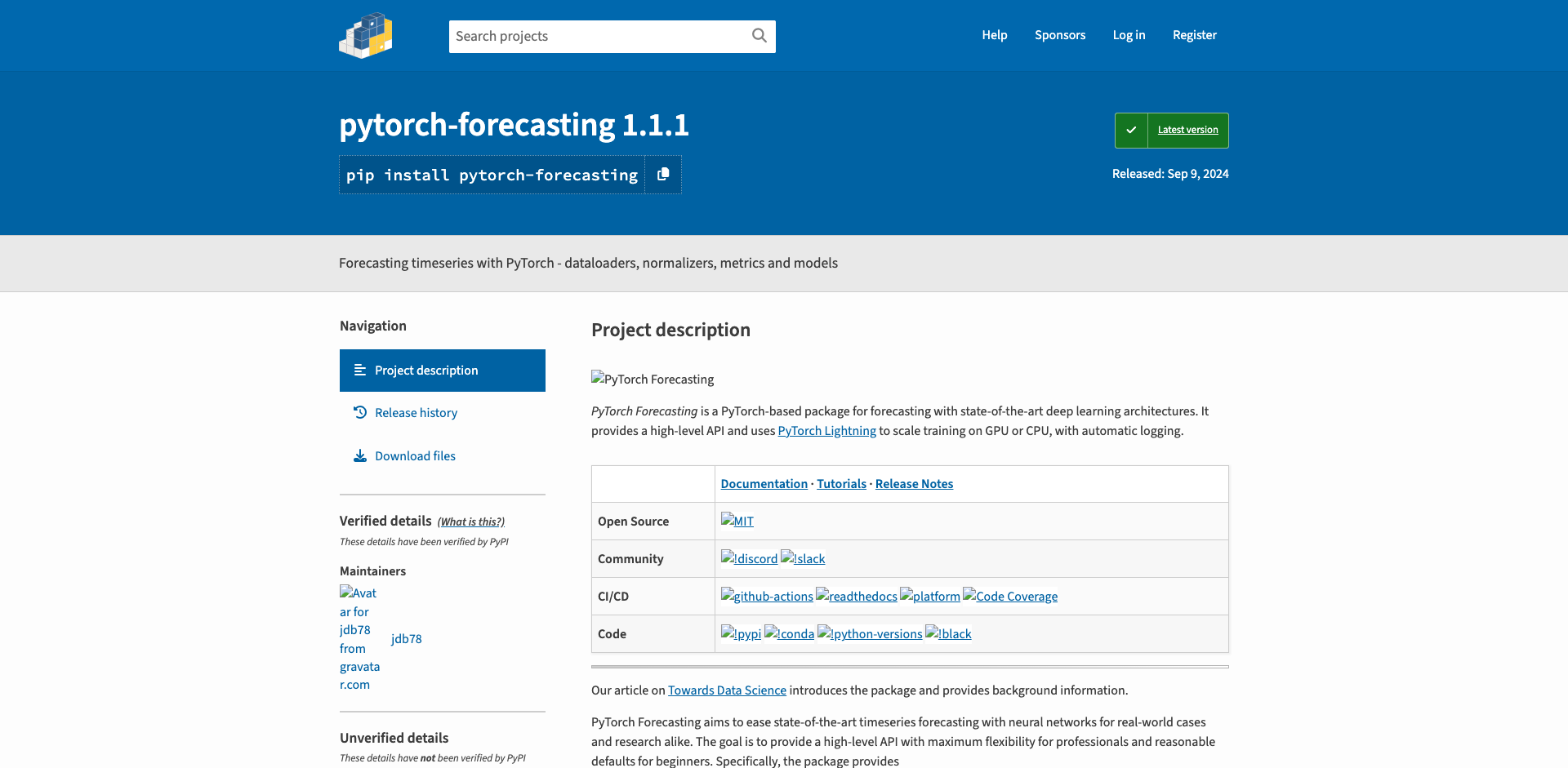Open the Code Coverage badge

click(x=1010, y=596)
